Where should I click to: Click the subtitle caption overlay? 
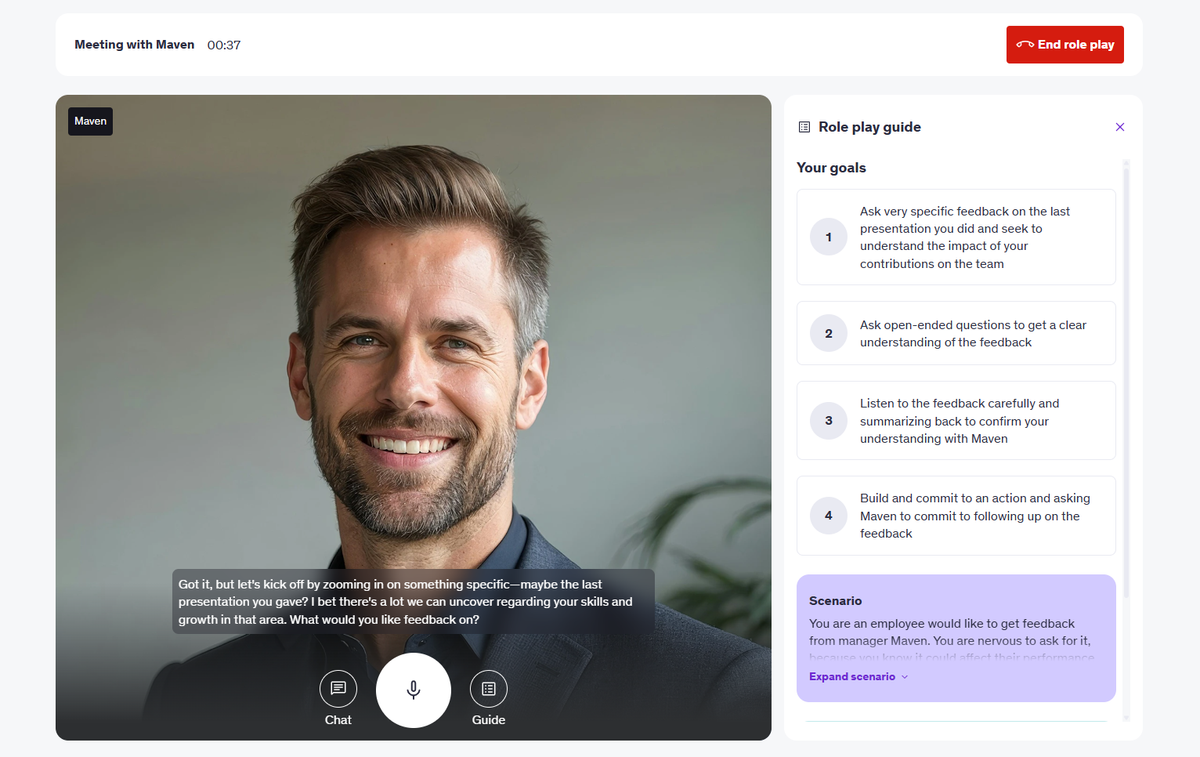[x=413, y=602]
